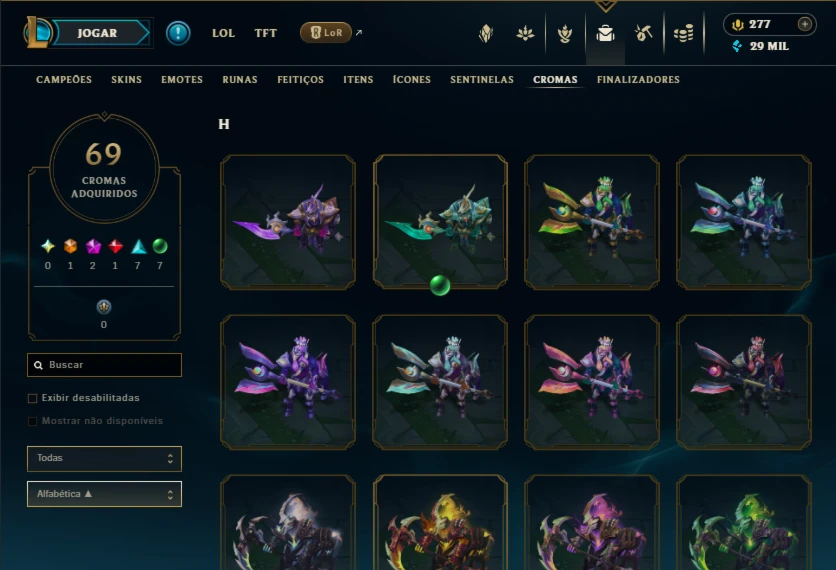Click the Buscar search field
The image size is (836, 570).
click(104, 365)
